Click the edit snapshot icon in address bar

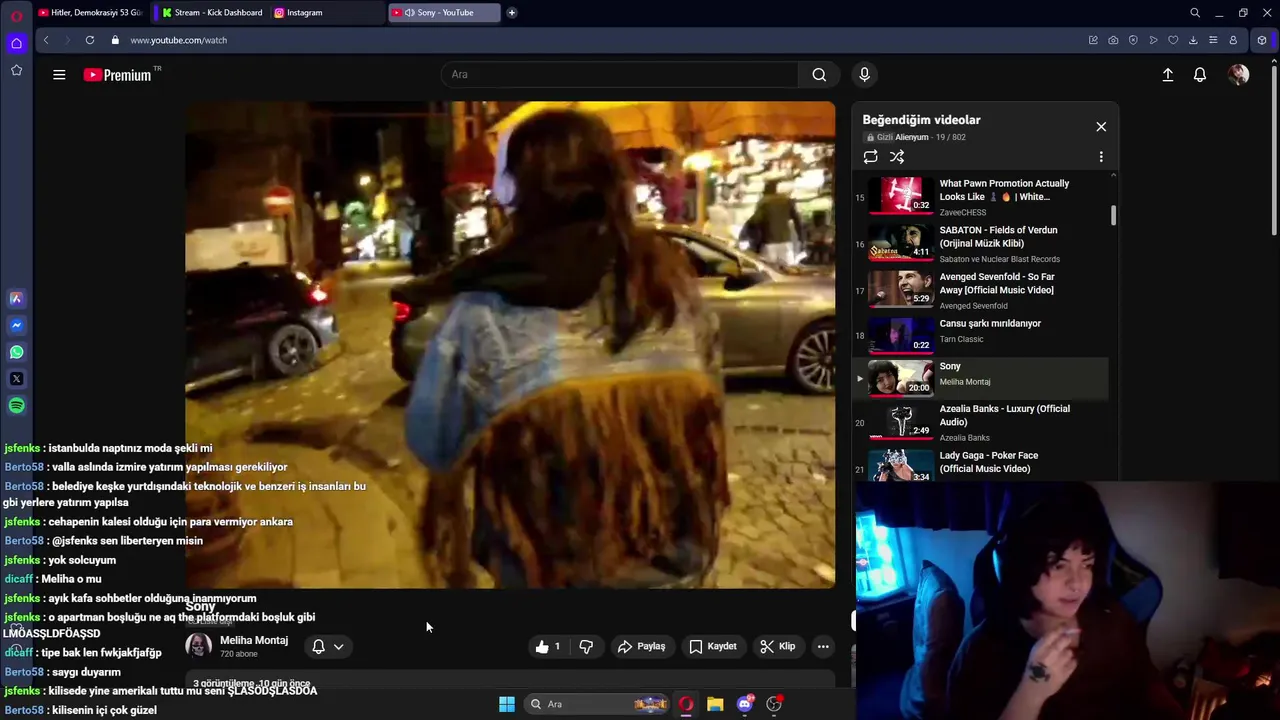click(x=1093, y=40)
